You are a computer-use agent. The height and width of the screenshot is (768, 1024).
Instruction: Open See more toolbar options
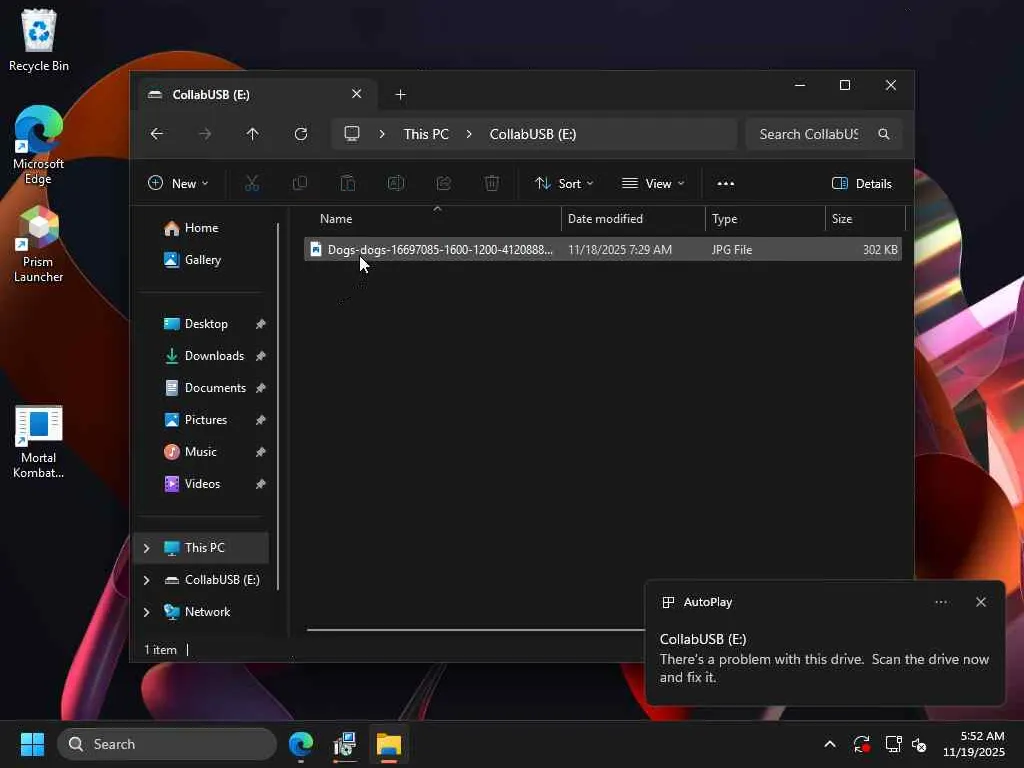(x=726, y=184)
